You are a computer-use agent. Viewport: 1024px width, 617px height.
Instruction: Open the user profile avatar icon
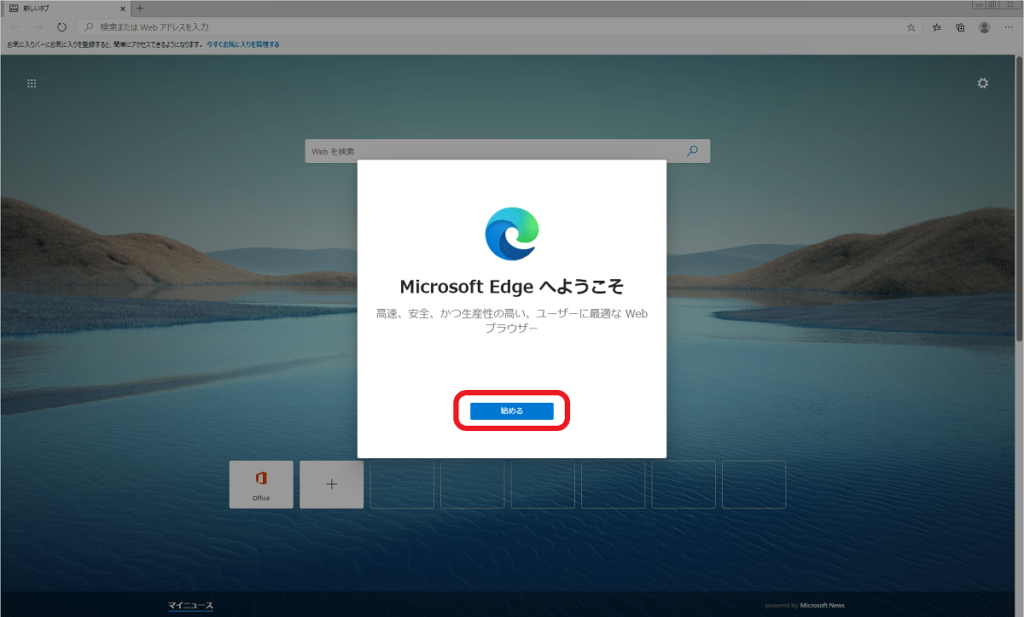[x=984, y=27]
